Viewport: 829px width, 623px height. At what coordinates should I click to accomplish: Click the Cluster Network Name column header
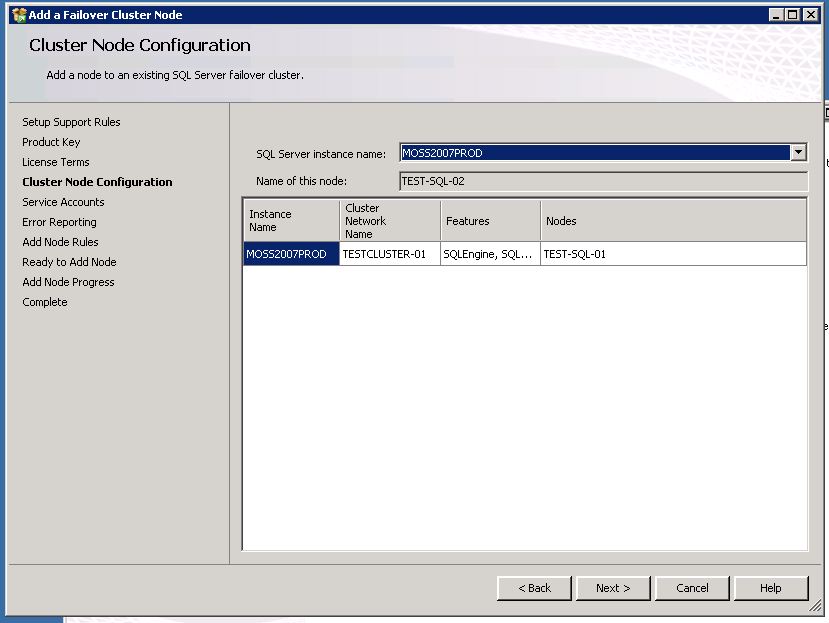coord(390,221)
